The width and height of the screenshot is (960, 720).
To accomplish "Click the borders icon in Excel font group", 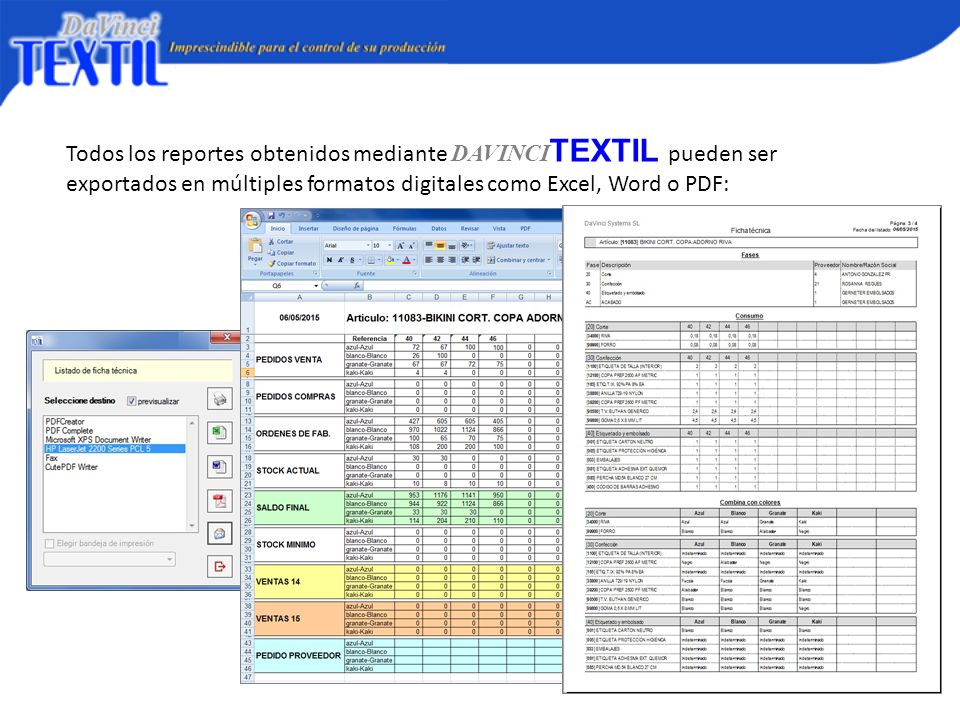I will point(371,260).
